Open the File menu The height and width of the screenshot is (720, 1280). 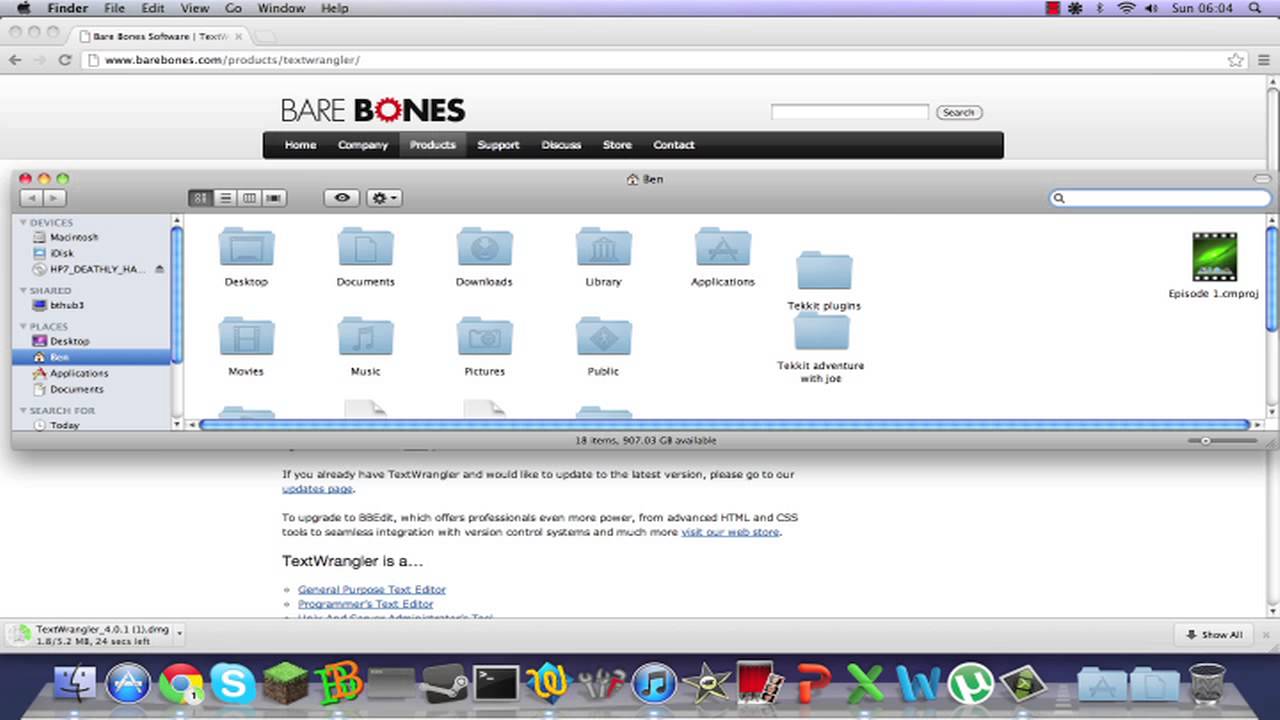(x=114, y=8)
